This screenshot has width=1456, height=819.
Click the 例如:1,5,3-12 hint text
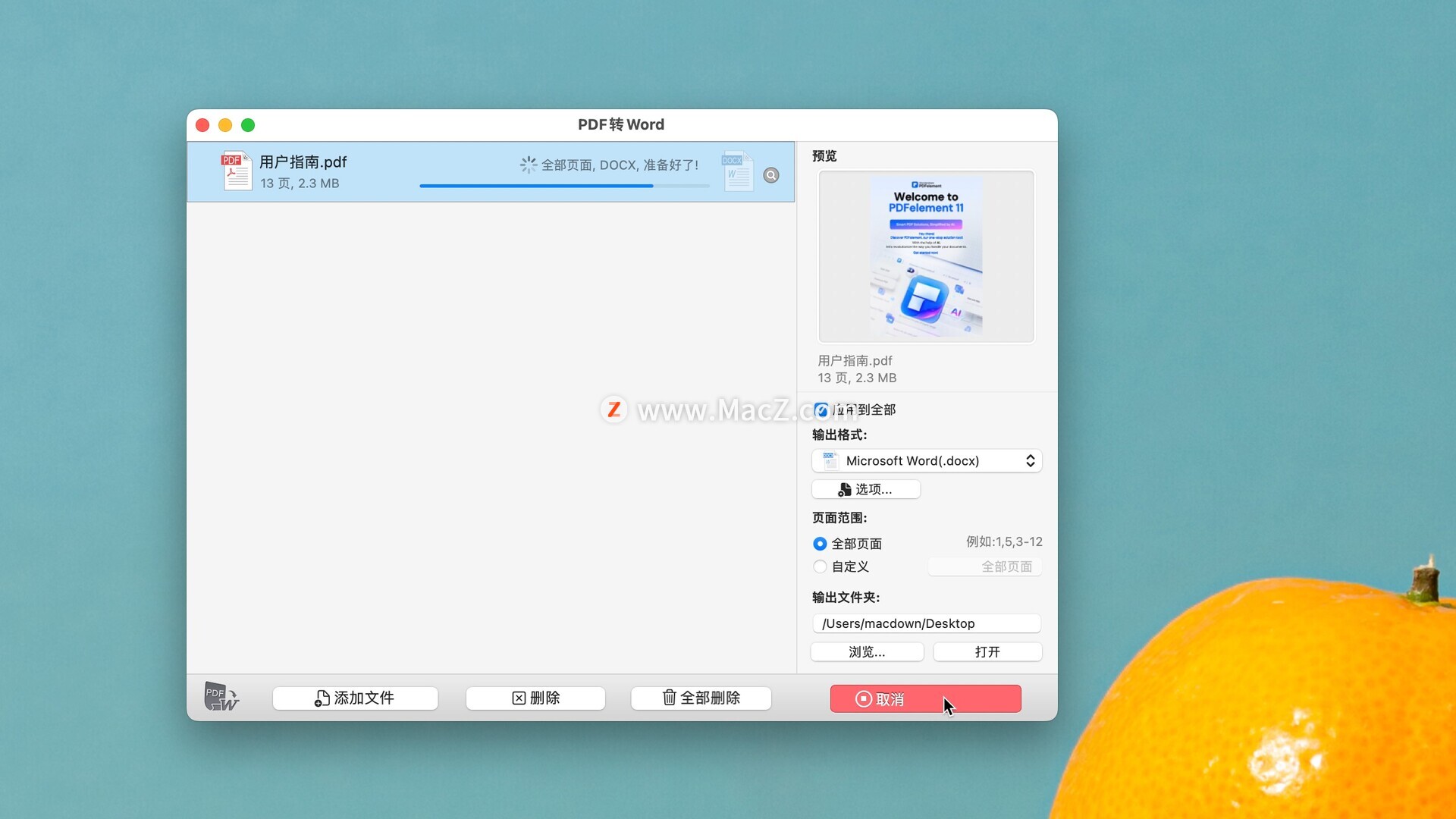(1004, 542)
